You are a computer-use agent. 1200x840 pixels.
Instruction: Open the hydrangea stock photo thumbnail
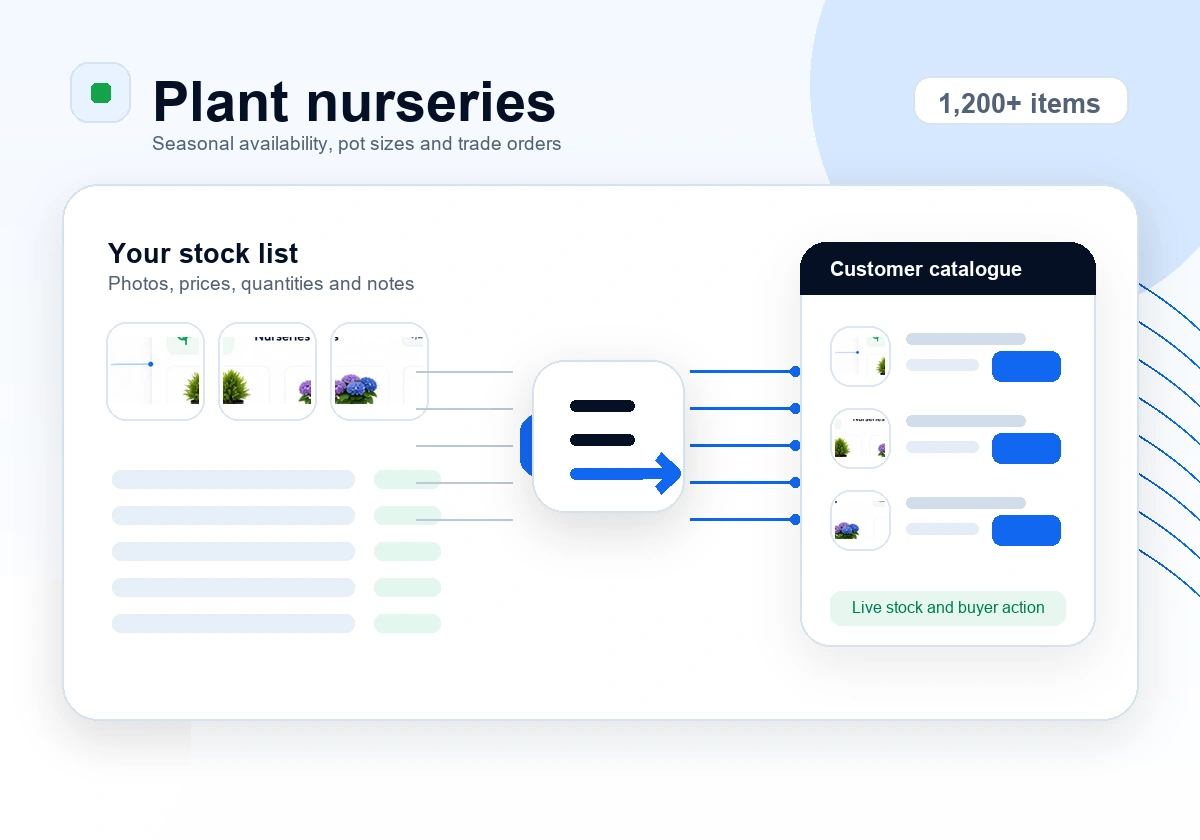pos(379,371)
